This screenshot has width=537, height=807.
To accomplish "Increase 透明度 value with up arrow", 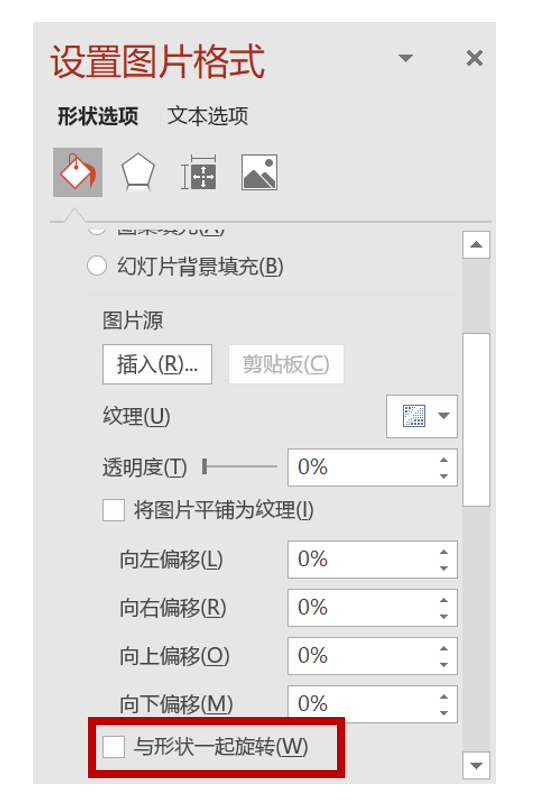I will click(x=444, y=460).
